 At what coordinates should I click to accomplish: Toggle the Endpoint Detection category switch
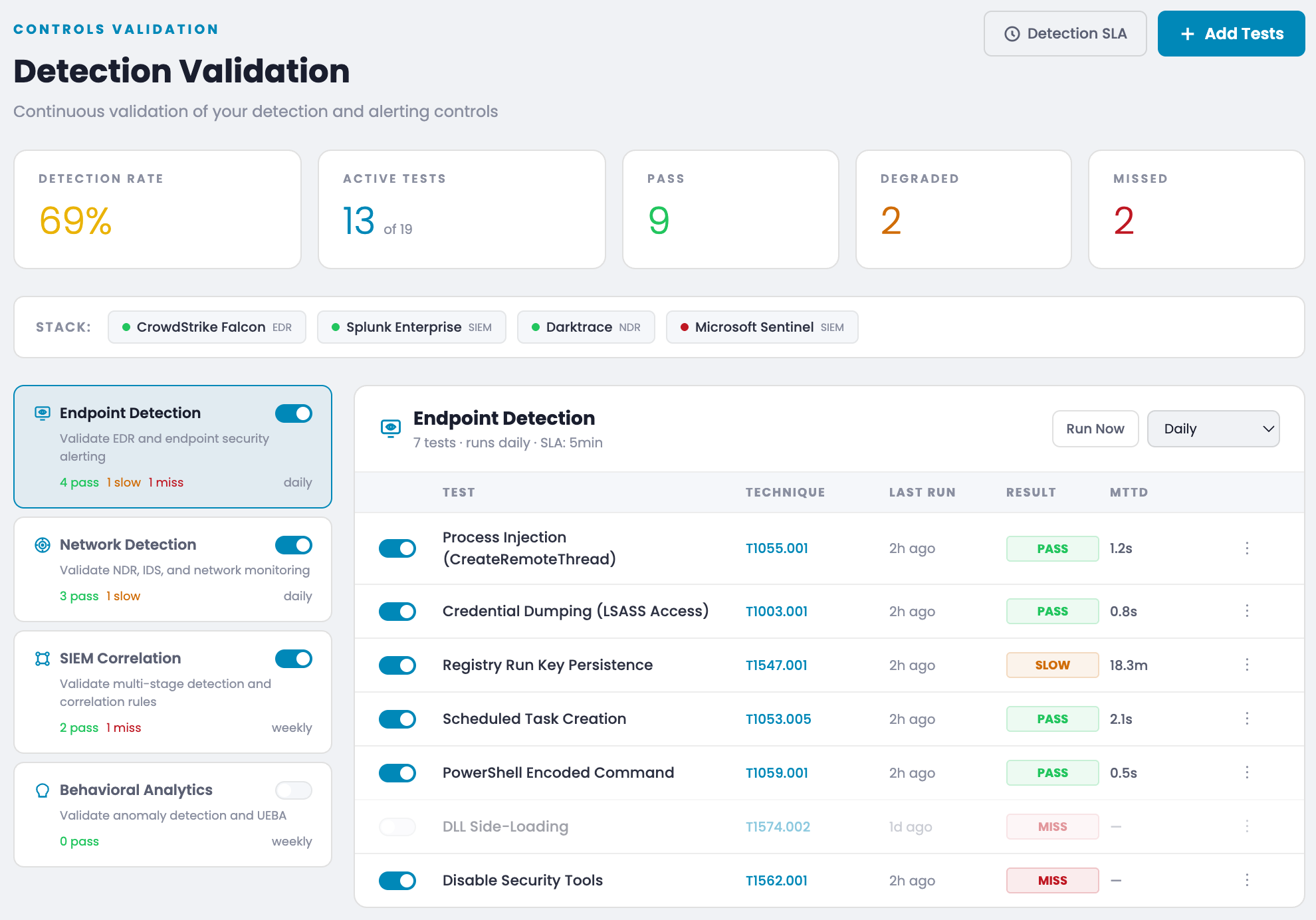294,413
